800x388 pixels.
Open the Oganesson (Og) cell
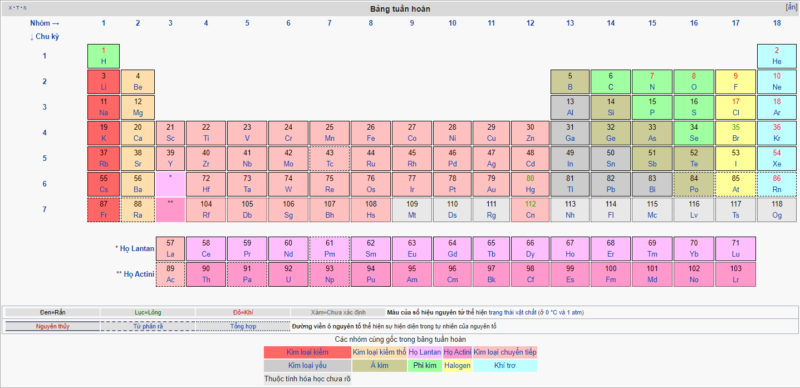[x=777, y=209]
